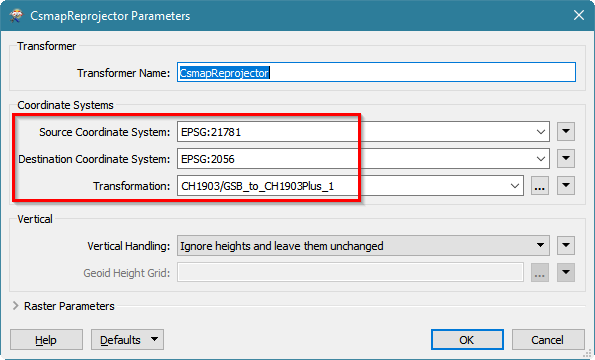Confirm with the OK button
This screenshot has width=595, height=360.
click(x=467, y=340)
